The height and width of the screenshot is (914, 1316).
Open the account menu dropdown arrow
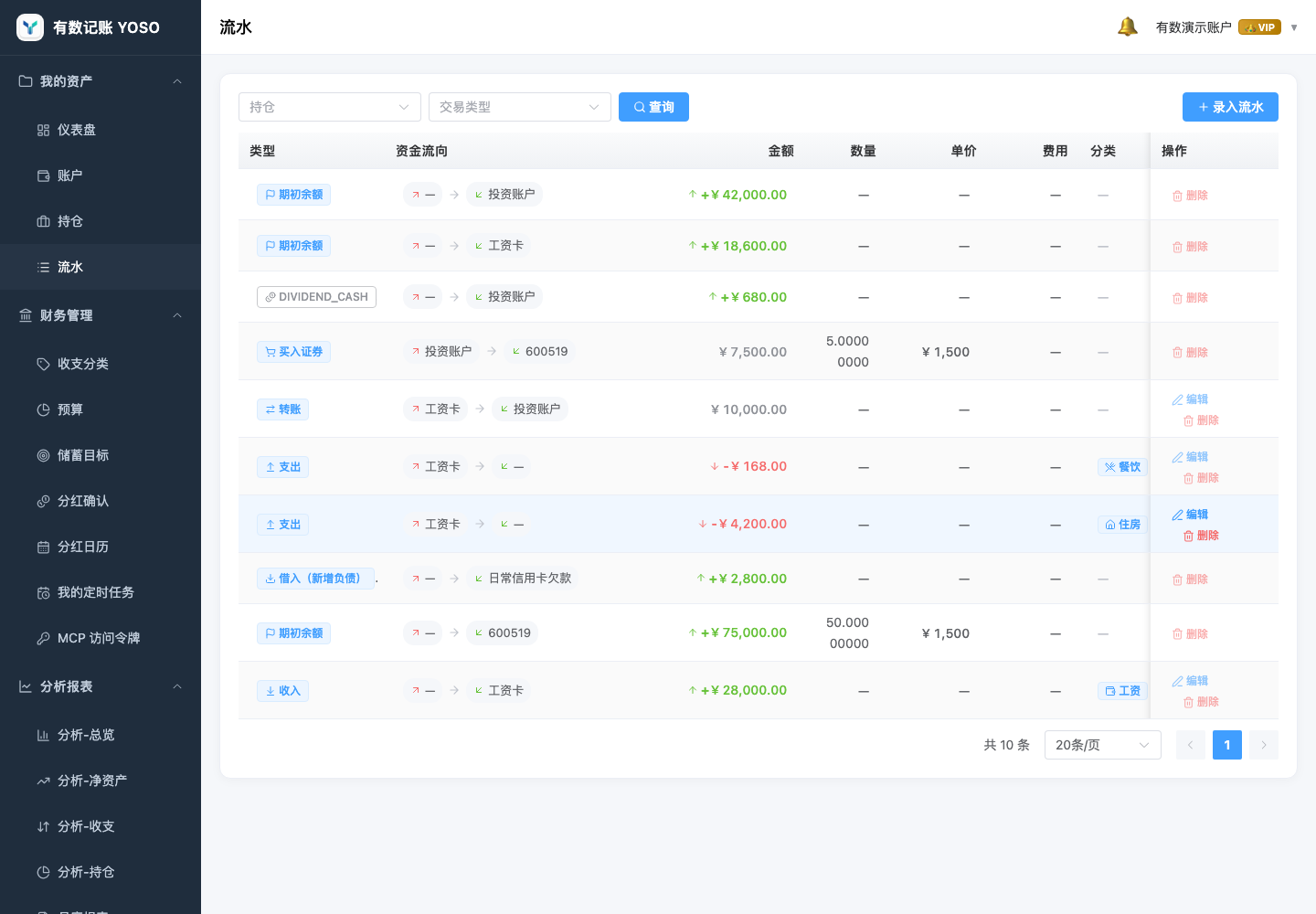click(x=1294, y=27)
